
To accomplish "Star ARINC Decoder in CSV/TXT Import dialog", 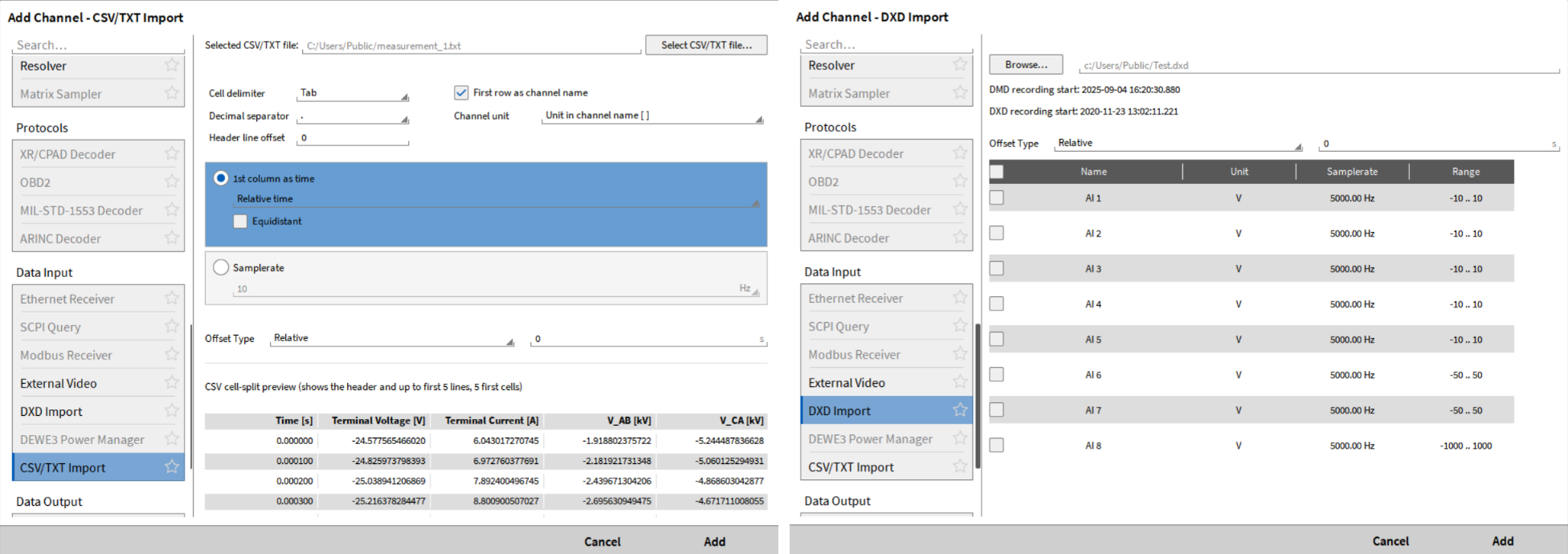I will pyautogui.click(x=171, y=238).
